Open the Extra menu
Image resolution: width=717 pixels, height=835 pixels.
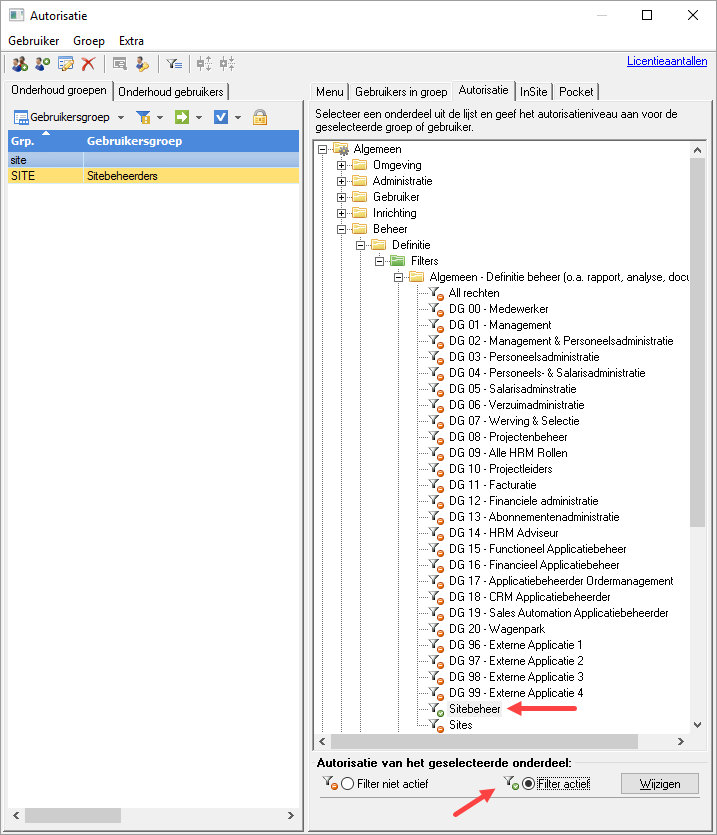pyautogui.click(x=131, y=41)
